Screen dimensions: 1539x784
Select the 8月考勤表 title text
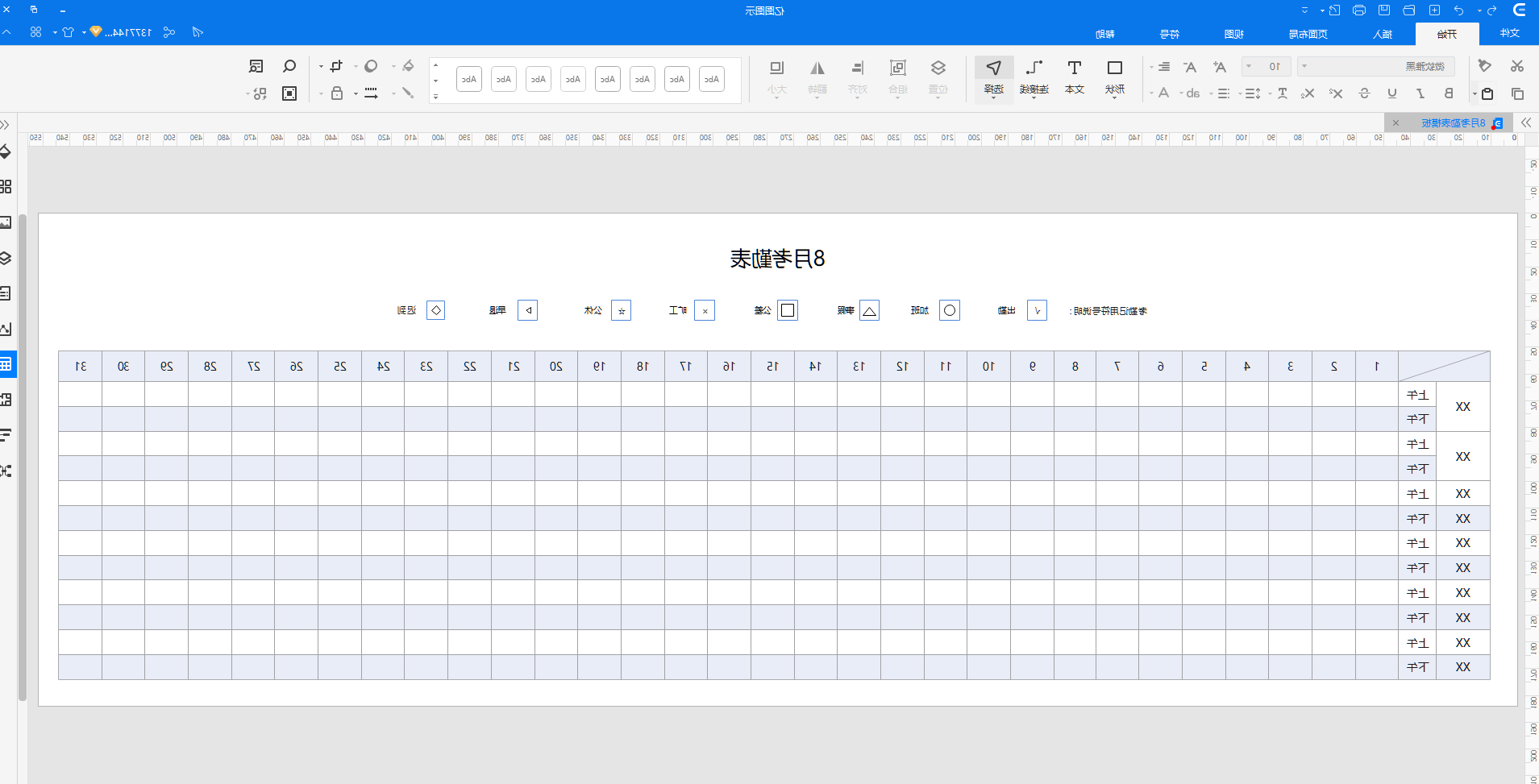(x=777, y=259)
